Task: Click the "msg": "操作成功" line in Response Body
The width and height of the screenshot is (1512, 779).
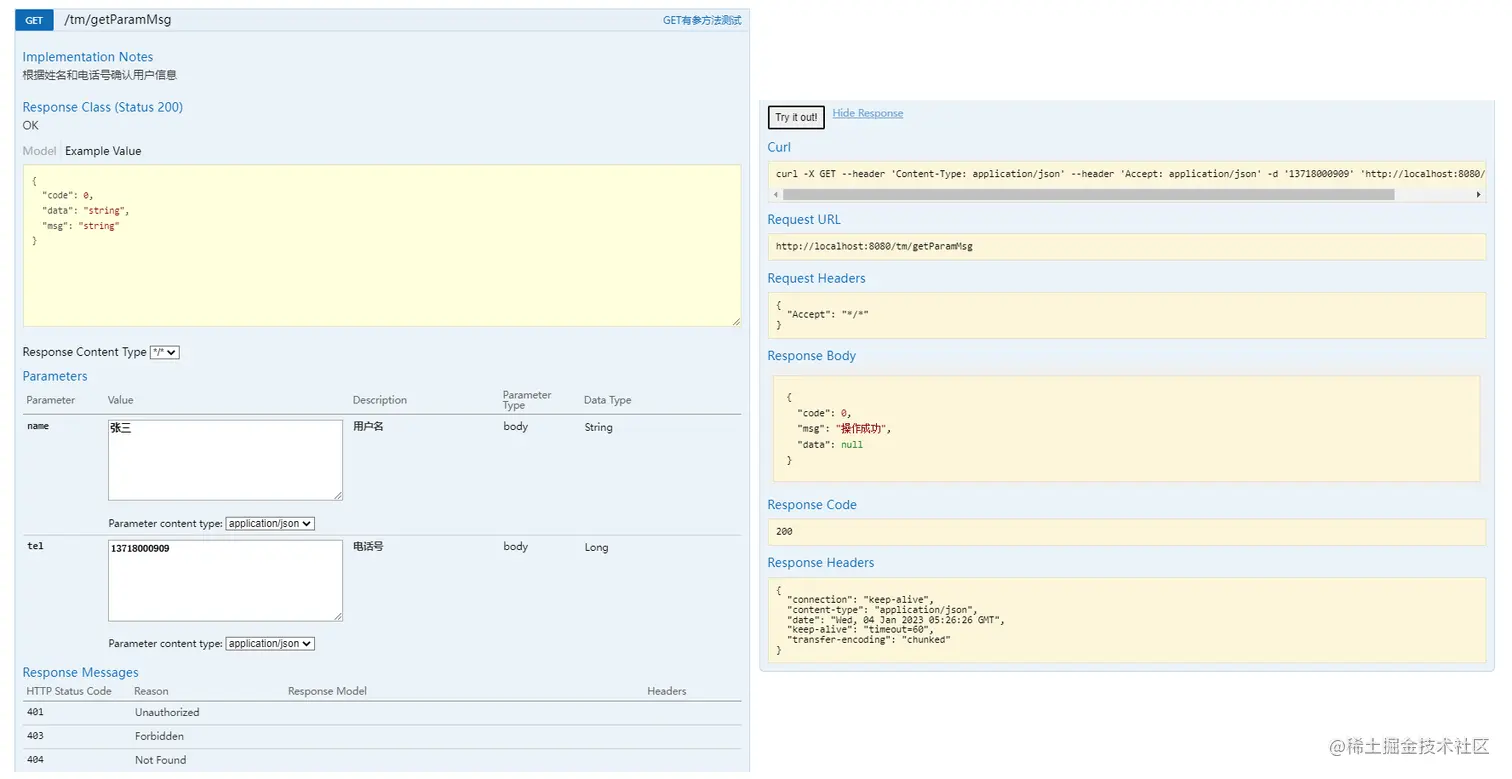Action: pos(843,428)
